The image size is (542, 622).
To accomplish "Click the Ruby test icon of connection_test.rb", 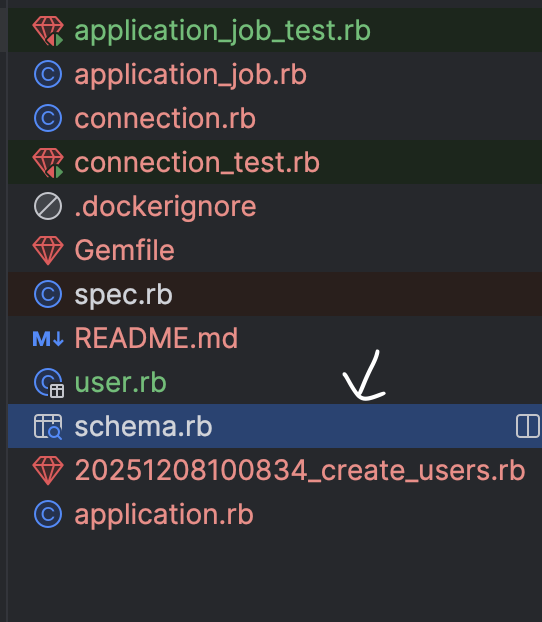I will 48,163.
